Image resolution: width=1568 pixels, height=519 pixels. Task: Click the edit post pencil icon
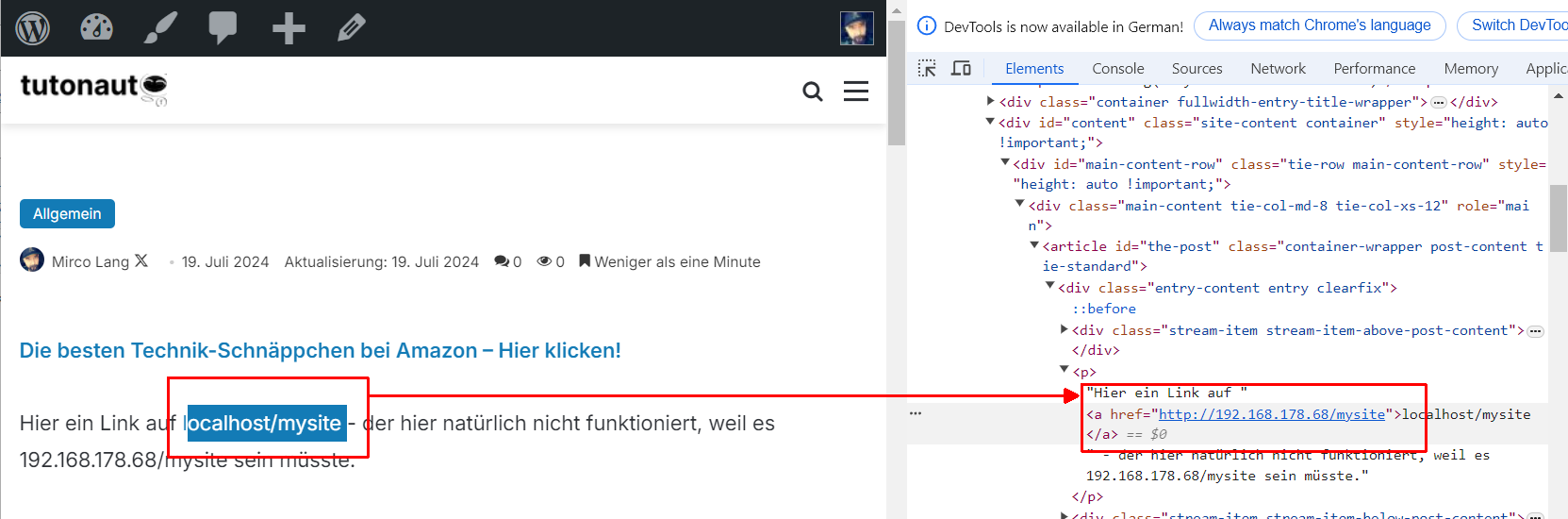point(351,27)
